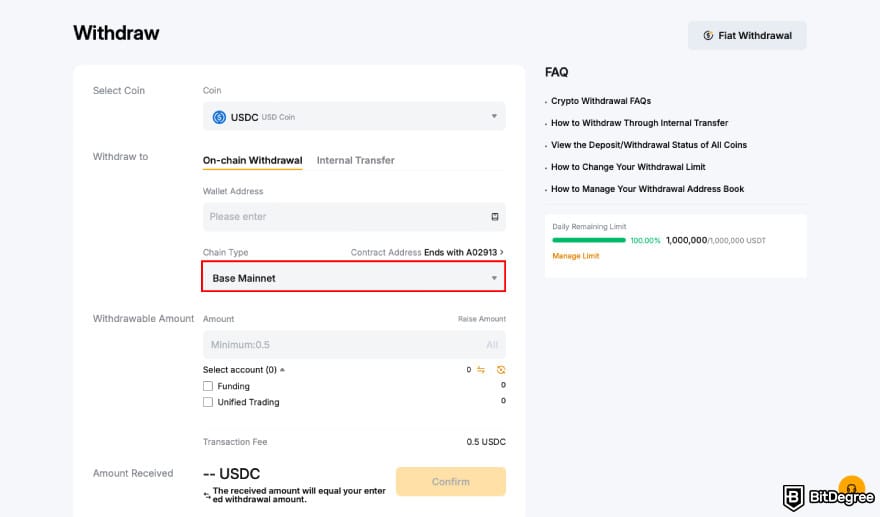Tick the Unified Trading account checkbox
Screen dimensions: 880x517
[208, 402]
